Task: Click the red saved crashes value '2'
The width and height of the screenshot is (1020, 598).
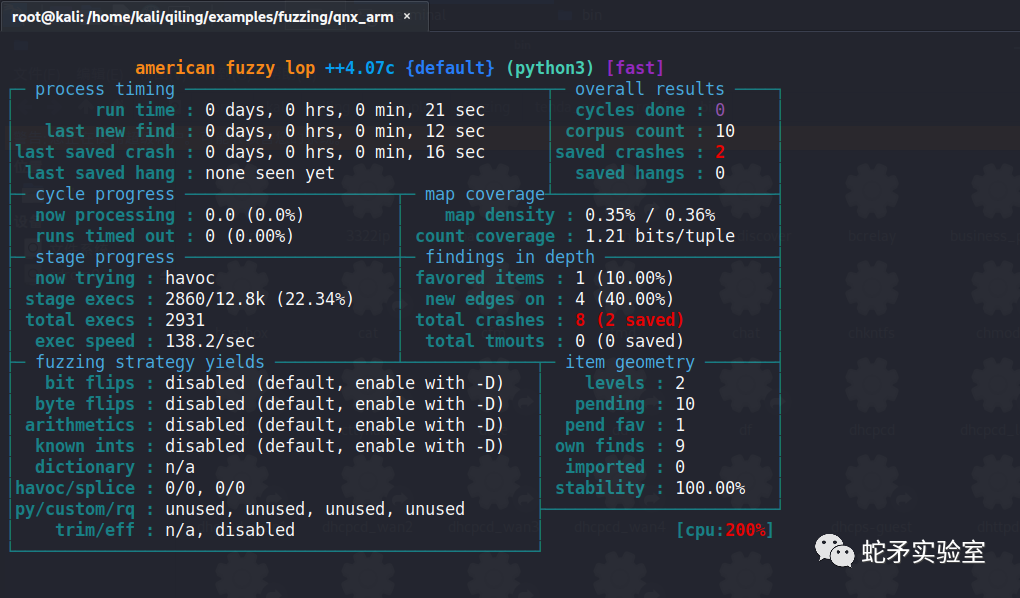Action: (720, 152)
